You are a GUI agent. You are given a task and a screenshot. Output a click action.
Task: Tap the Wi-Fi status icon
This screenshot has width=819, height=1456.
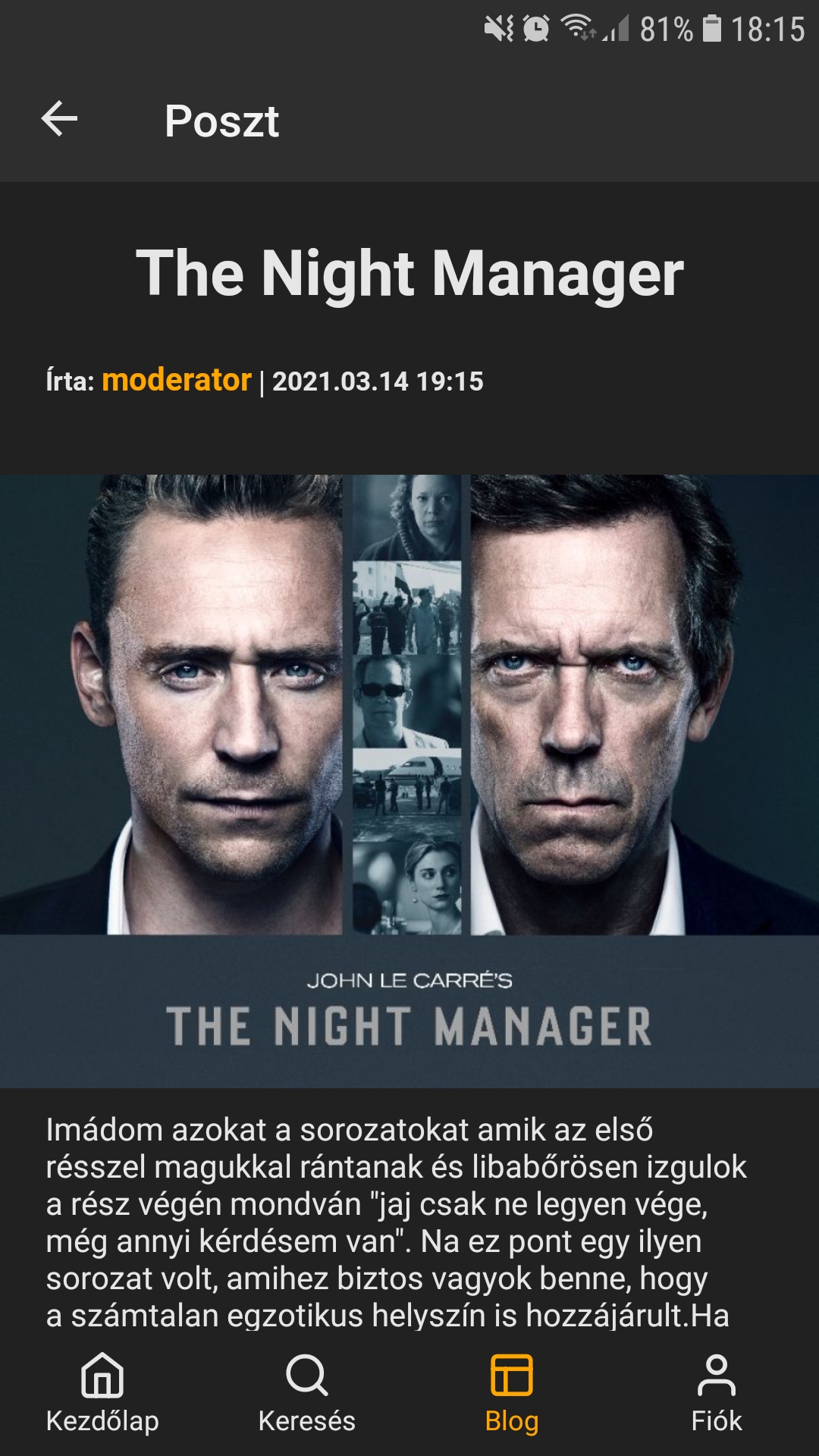click(578, 28)
